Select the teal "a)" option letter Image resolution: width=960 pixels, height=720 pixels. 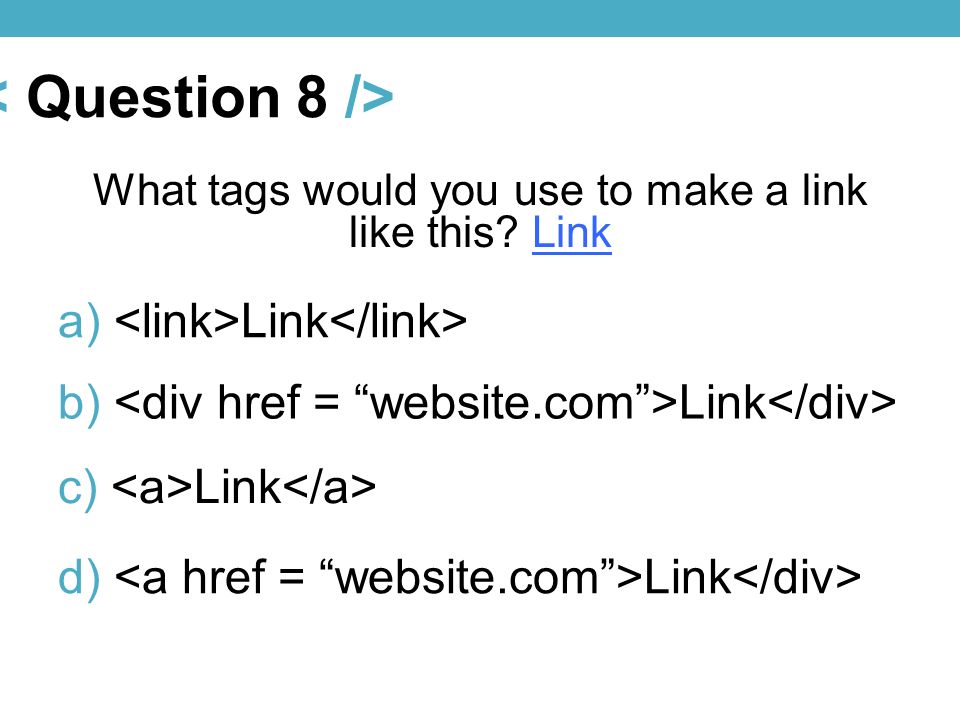78,323
